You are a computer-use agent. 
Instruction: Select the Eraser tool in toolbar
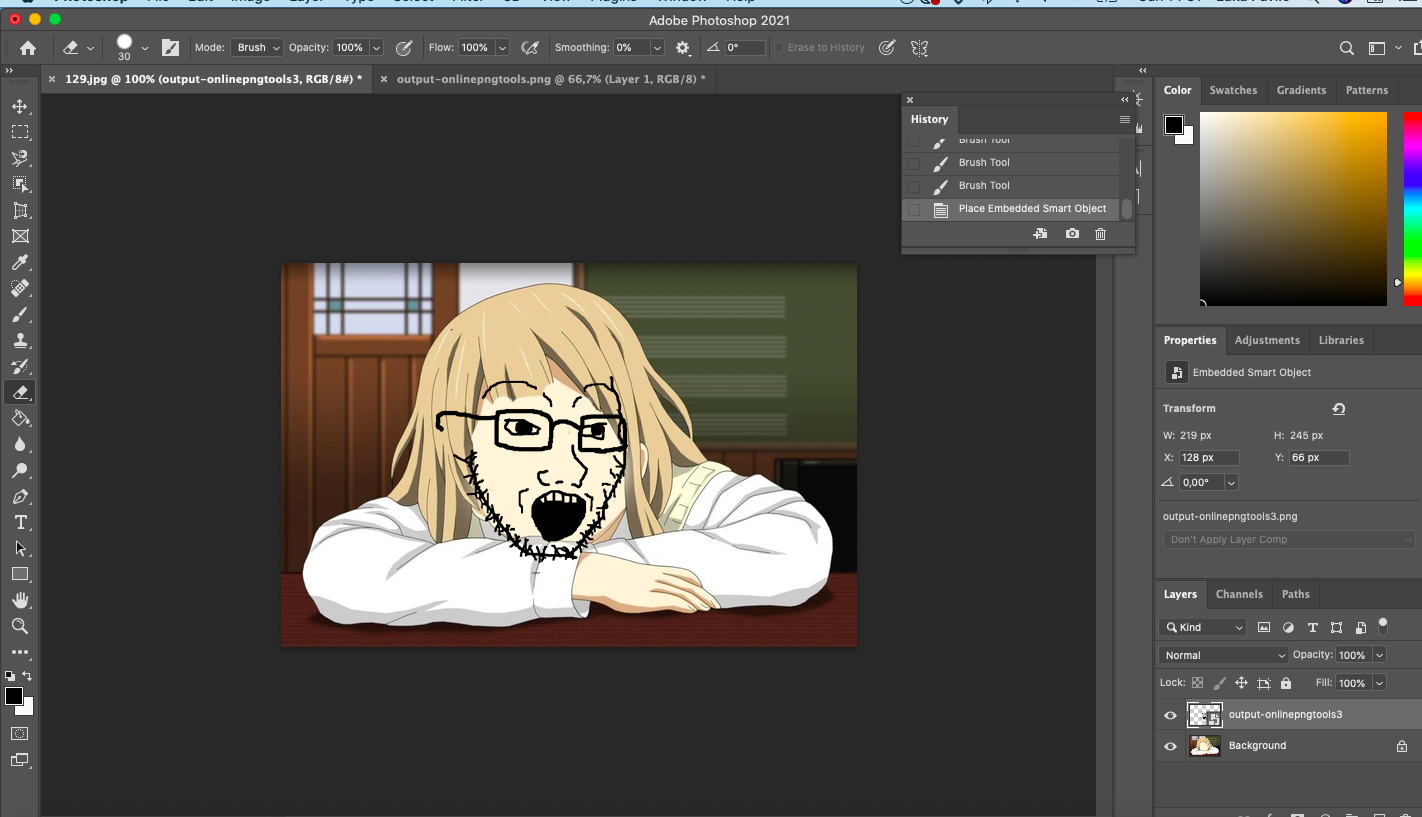[20, 392]
